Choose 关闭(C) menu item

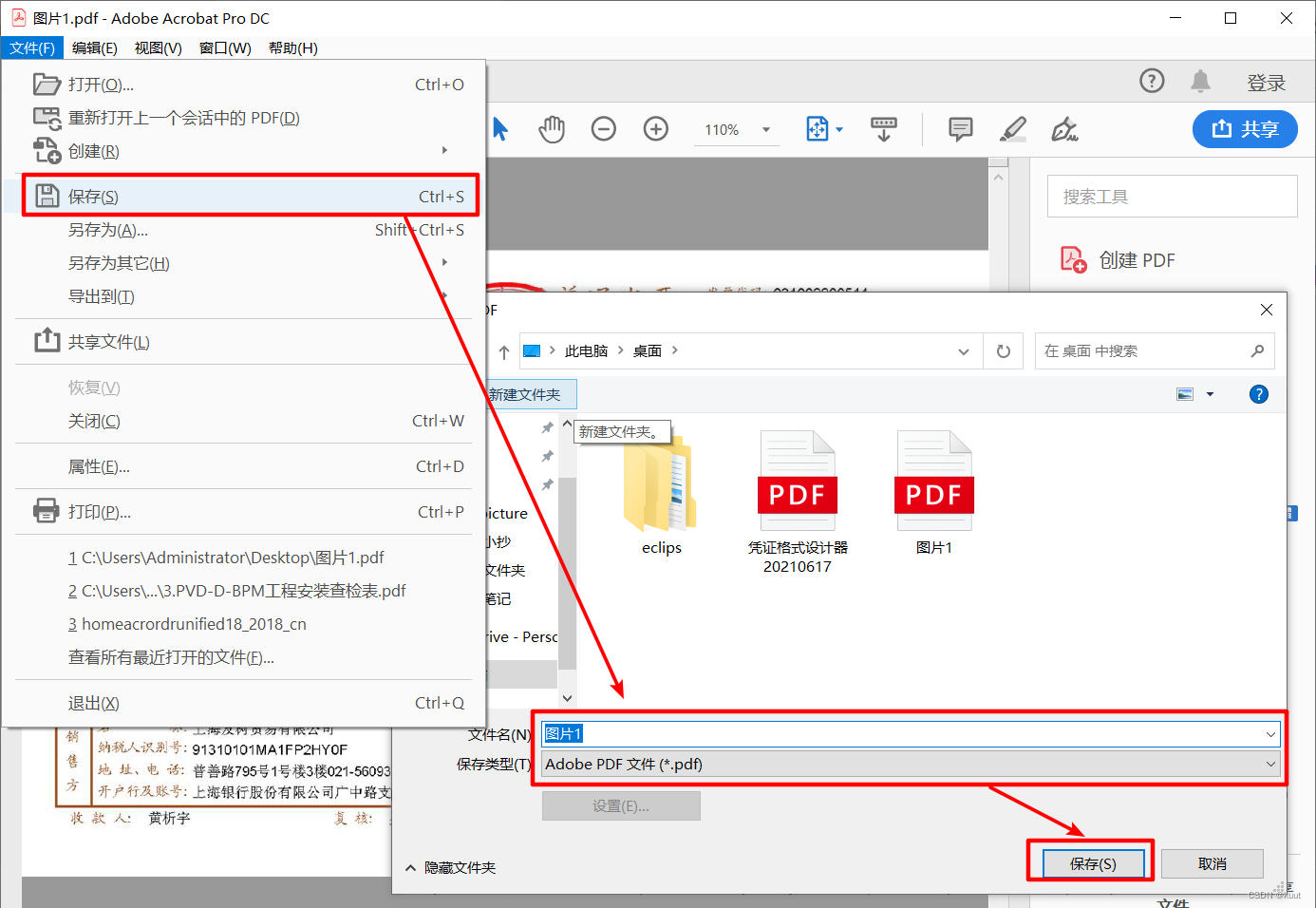point(244,420)
